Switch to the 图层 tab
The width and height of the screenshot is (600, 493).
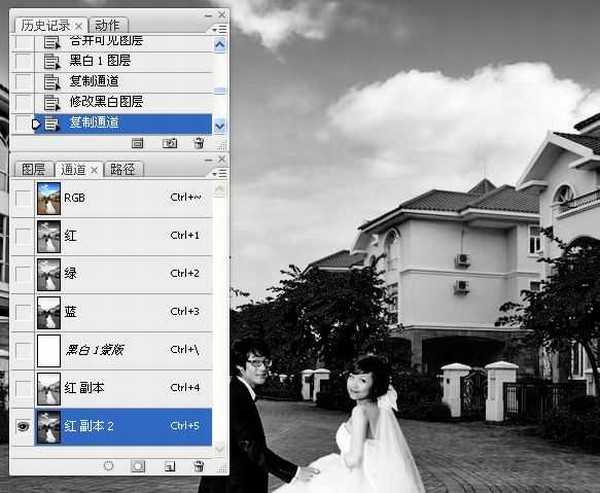(33, 170)
